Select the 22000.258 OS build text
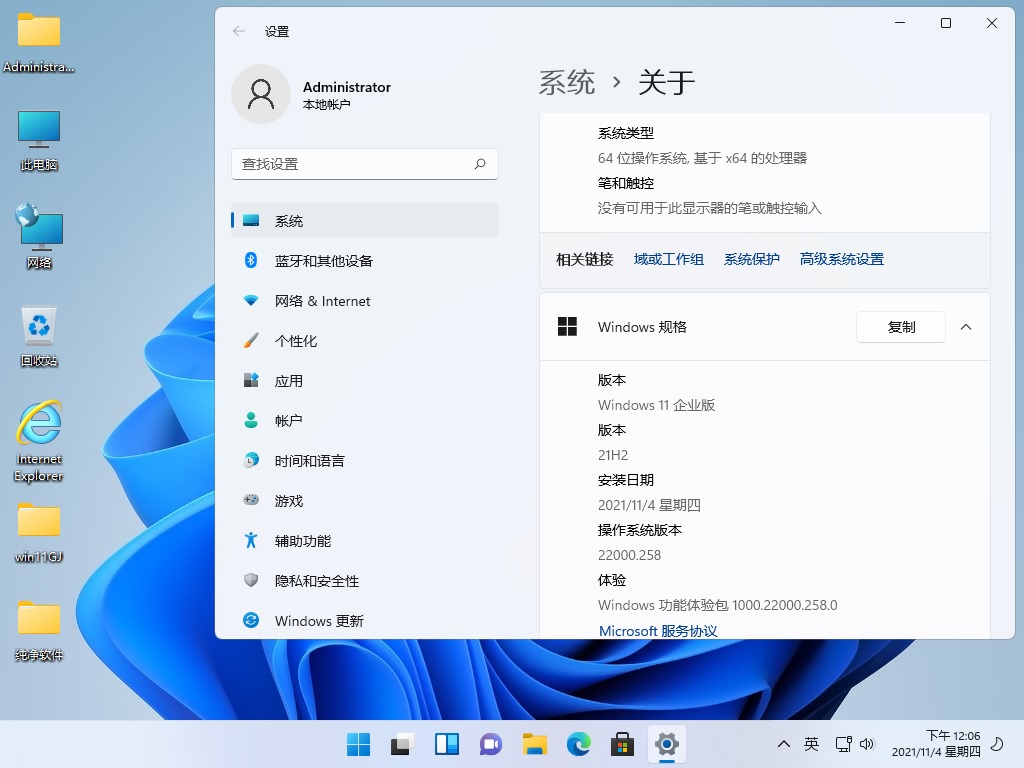 [x=630, y=555]
